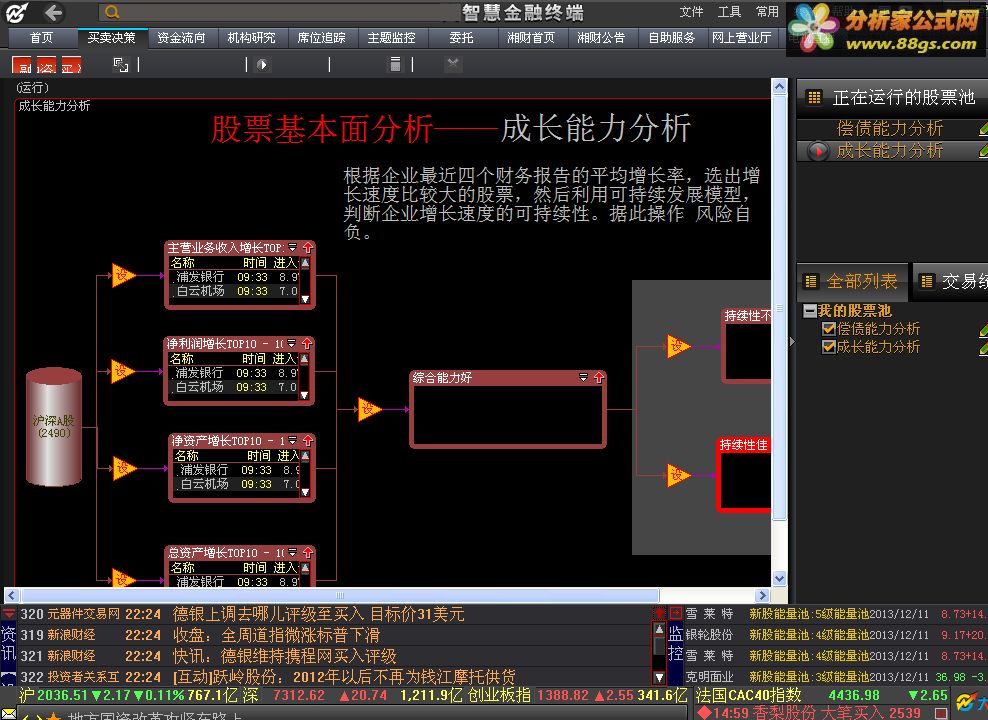Click red up-arrow on 主营业务收入增长 box
The width and height of the screenshot is (988, 720).
308,248
